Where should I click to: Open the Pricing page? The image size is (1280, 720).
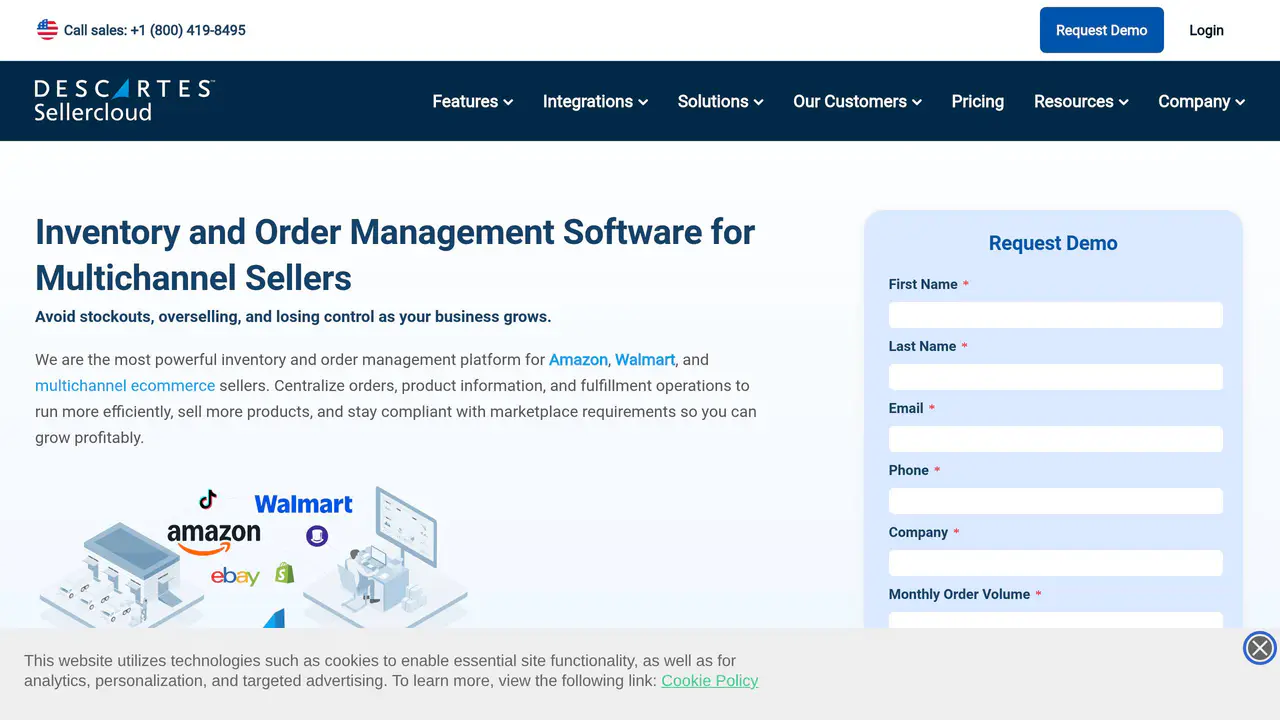click(978, 101)
